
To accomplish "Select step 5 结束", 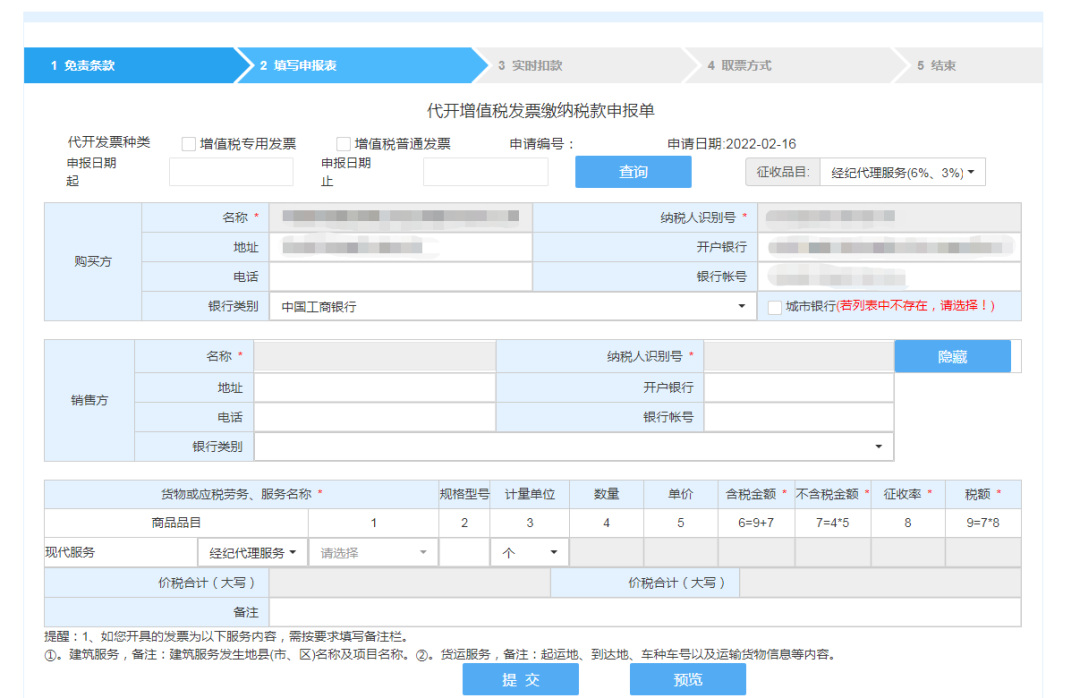I will point(968,65).
